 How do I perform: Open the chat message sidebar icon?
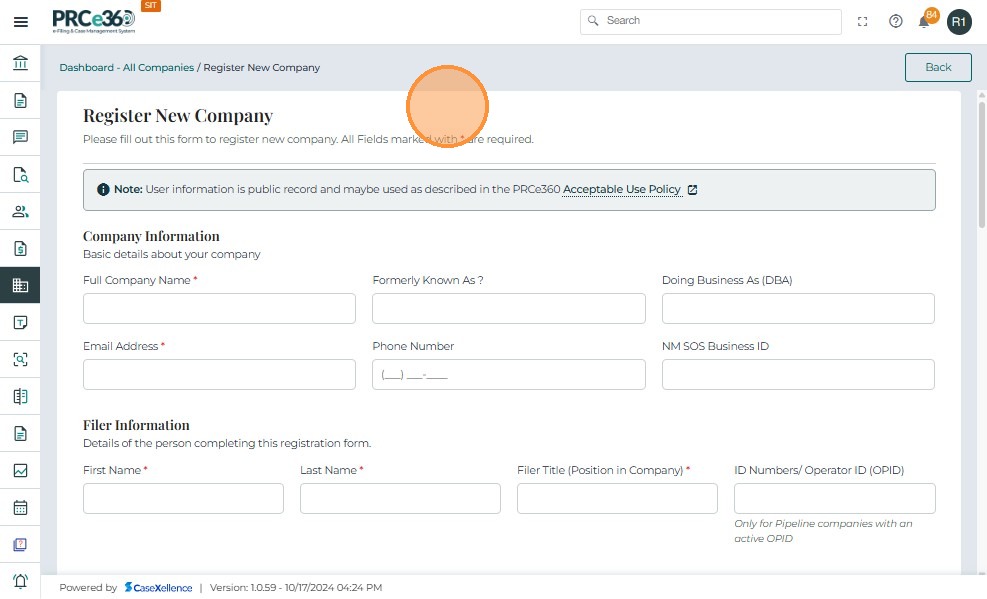click(x=20, y=137)
